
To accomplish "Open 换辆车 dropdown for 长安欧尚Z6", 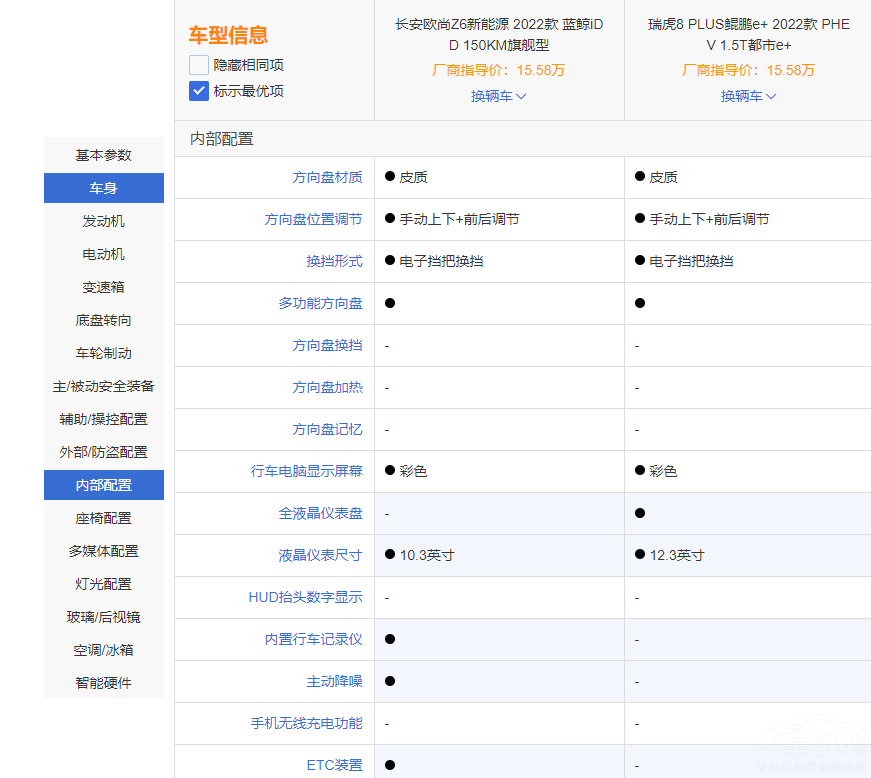I will (498, 96).
